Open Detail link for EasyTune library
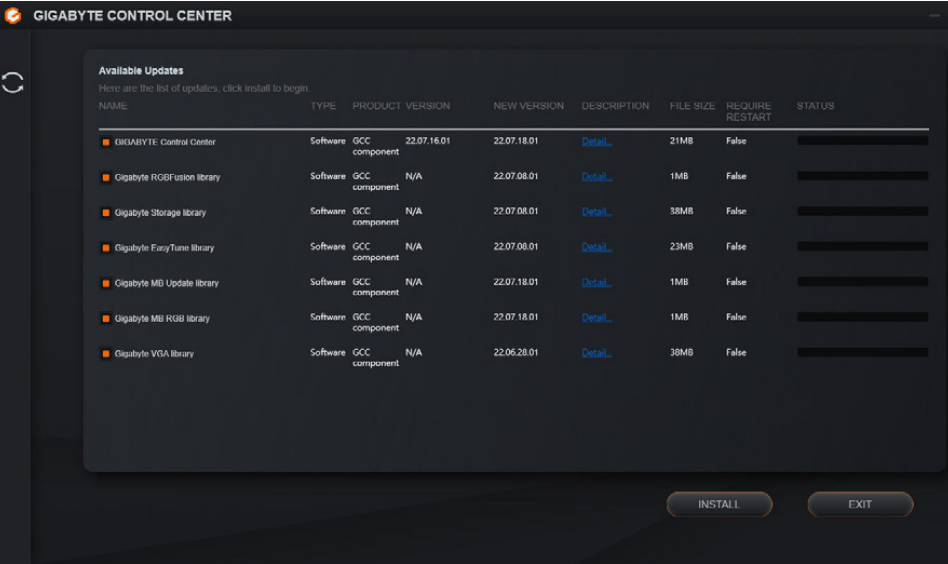Image resolution: width=948 pixels, height=564 pixels. tap(596, 247)
